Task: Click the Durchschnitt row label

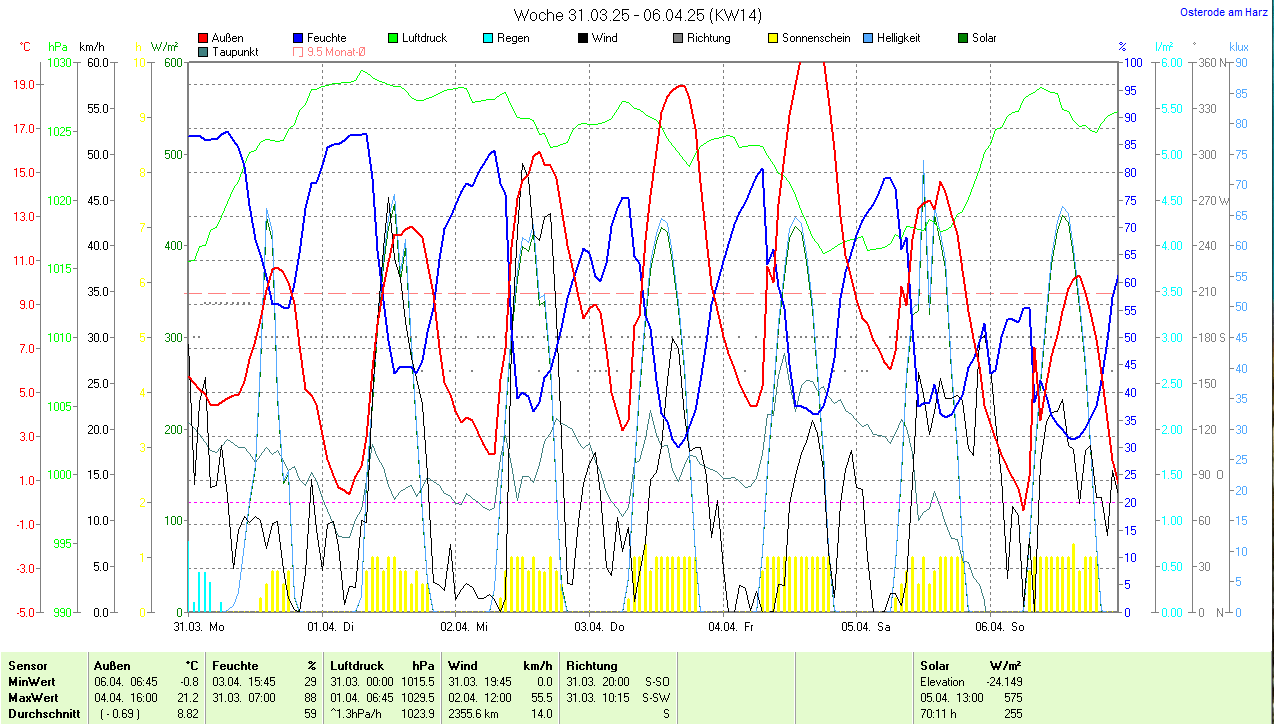Action: coord(43,713)
